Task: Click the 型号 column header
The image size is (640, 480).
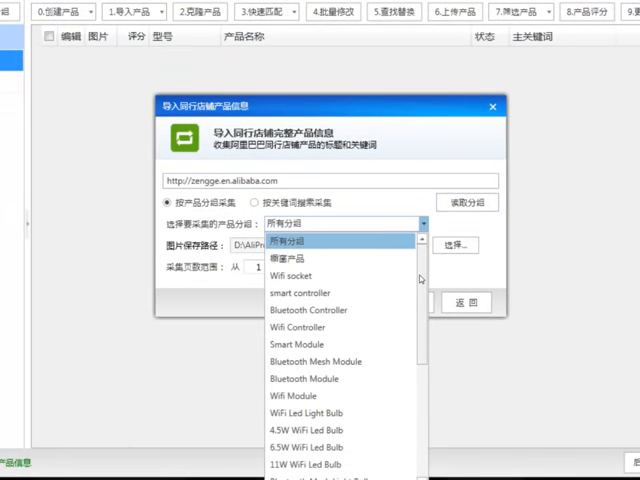Action: (162, 37)
